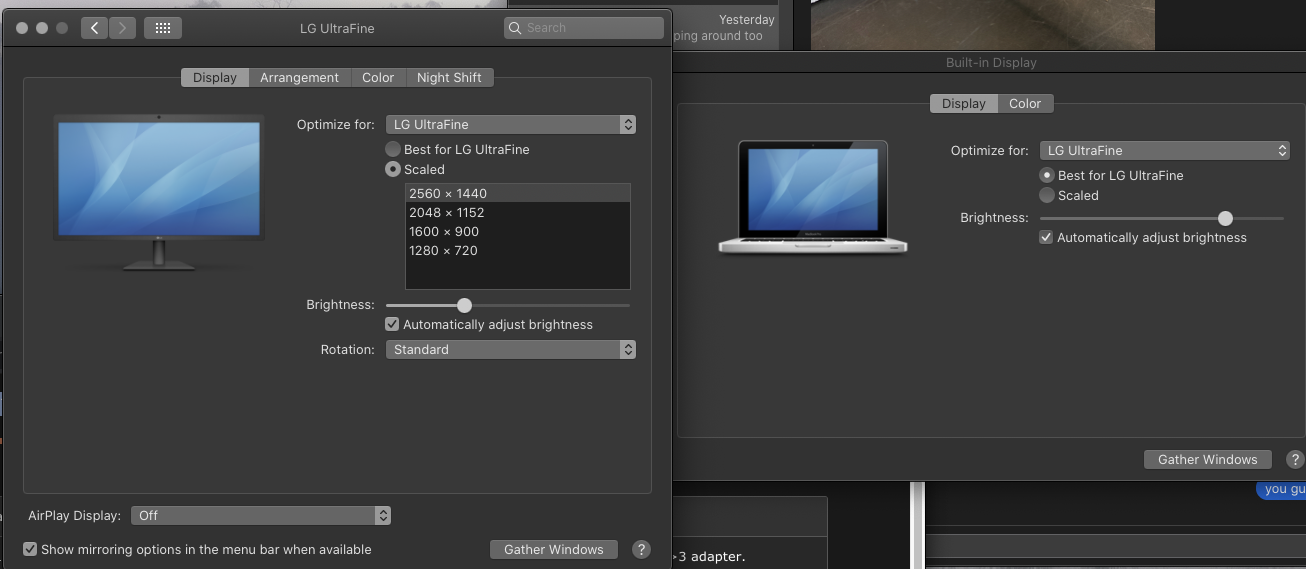Click the LG UltraFine window title
This screenshot has height=569, width=1306.
[x=337, y=28]
